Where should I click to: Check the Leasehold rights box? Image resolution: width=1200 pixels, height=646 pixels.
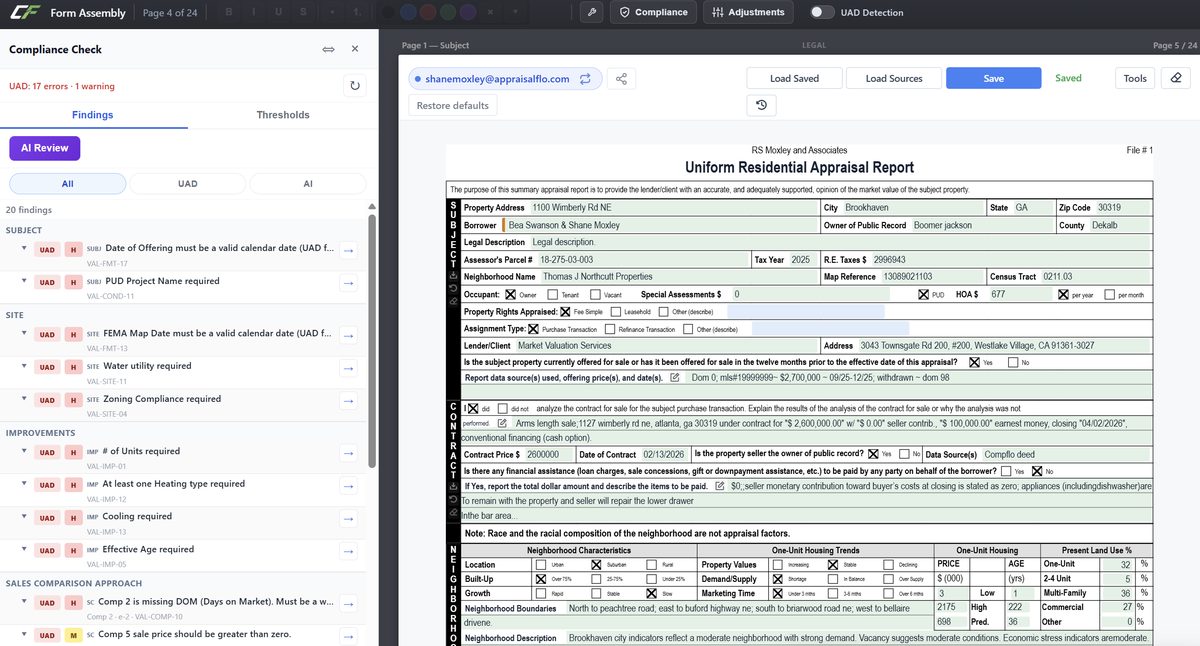pyautogui.click(x=615, y=312)
